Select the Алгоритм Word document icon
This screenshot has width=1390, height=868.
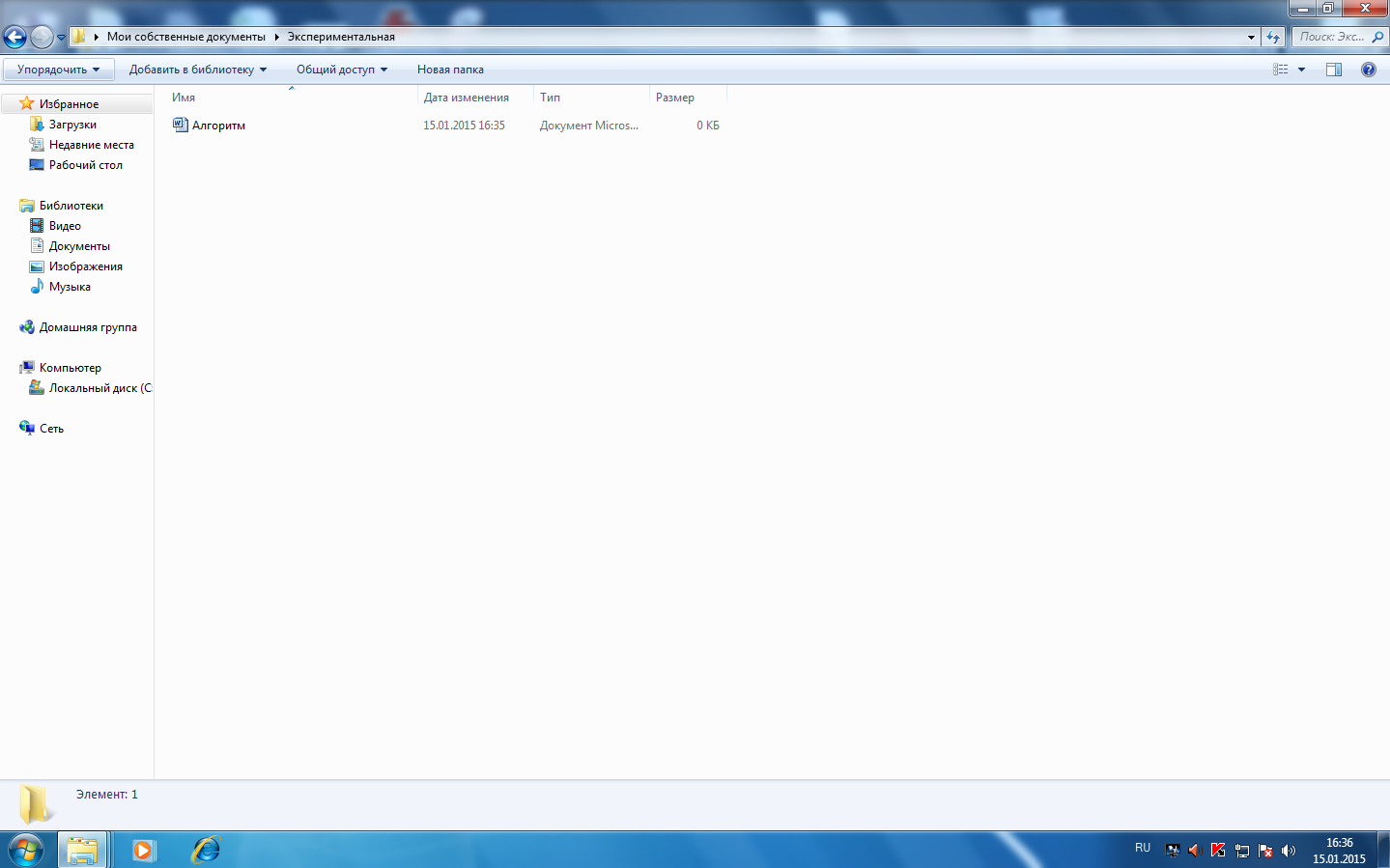[181, 125]
